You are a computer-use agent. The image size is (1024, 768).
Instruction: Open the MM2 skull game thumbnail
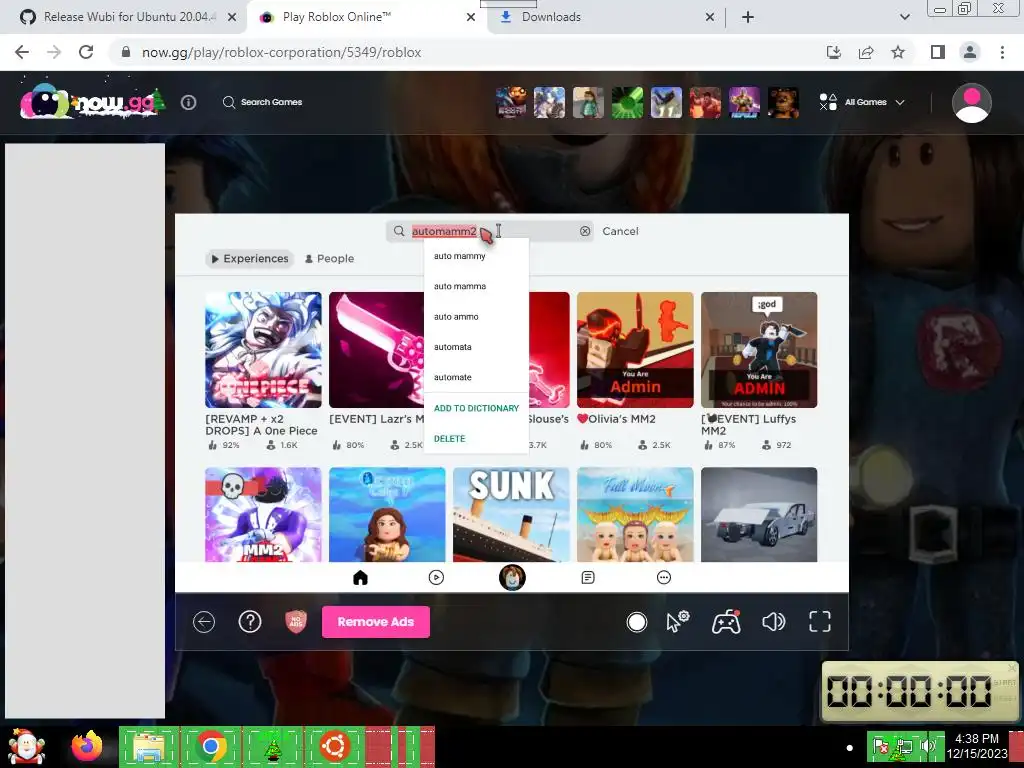point(263,515)
